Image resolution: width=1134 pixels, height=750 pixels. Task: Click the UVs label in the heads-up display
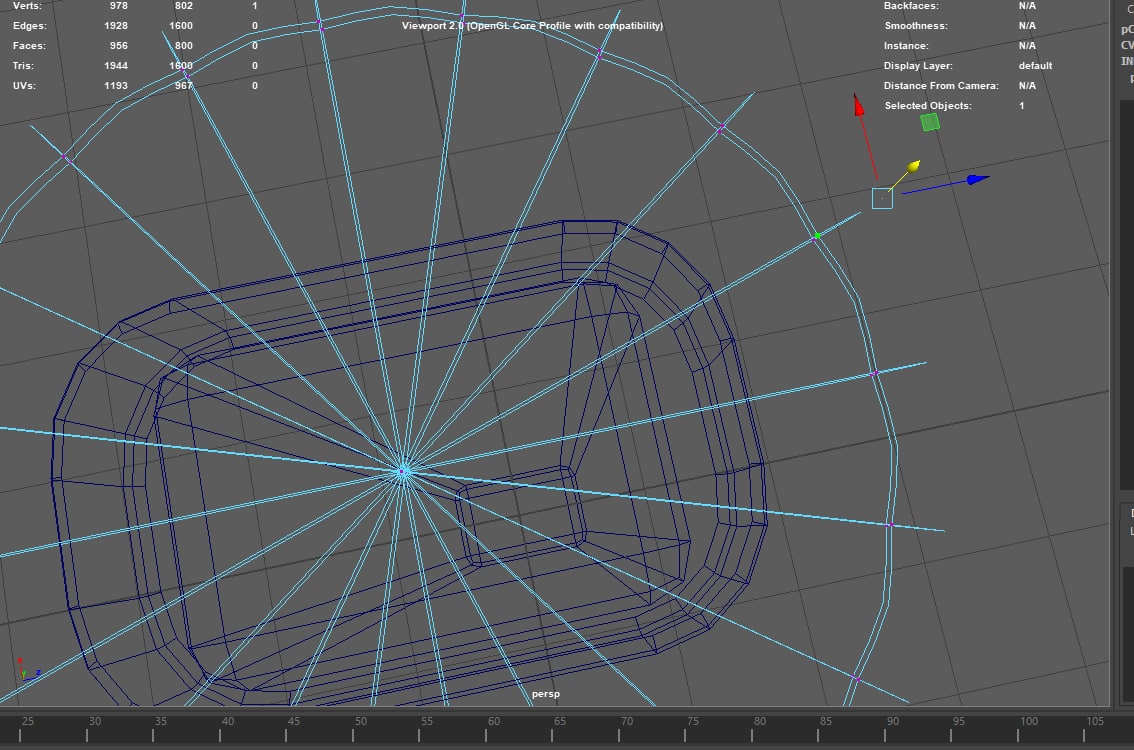[24, 85]
